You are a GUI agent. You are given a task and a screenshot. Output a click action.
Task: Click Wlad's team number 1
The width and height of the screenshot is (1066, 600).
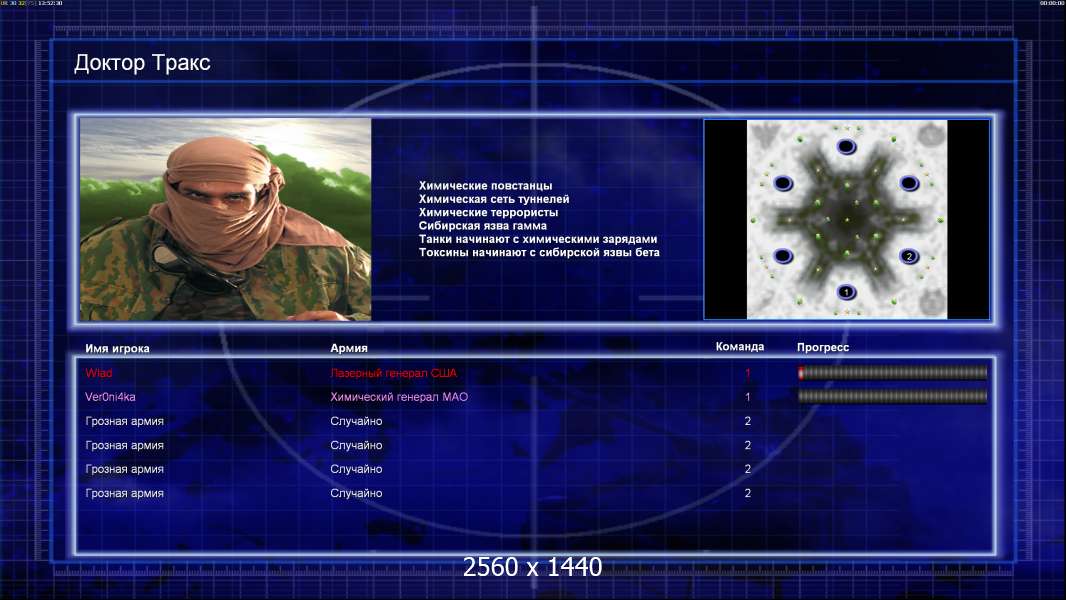point(747,373)
